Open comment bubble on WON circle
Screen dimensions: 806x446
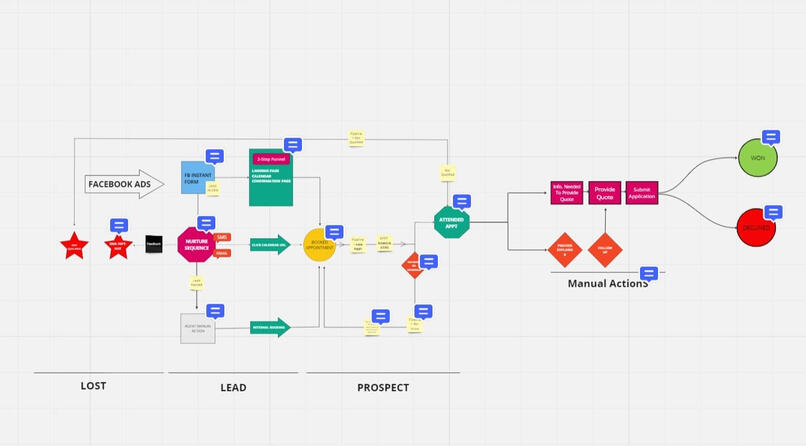[x=770, y=137]
